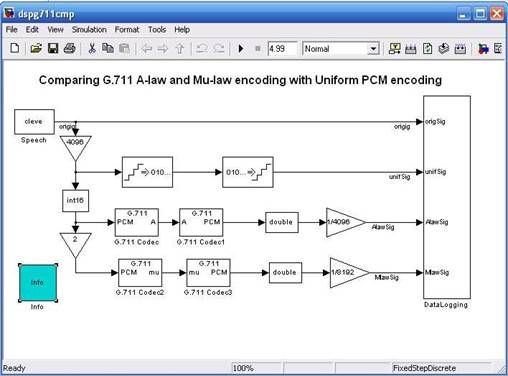Viewport: 508px width, 376px height.
Task: Expand the Normal simulation mode dropdown
Action: [373, 49]
